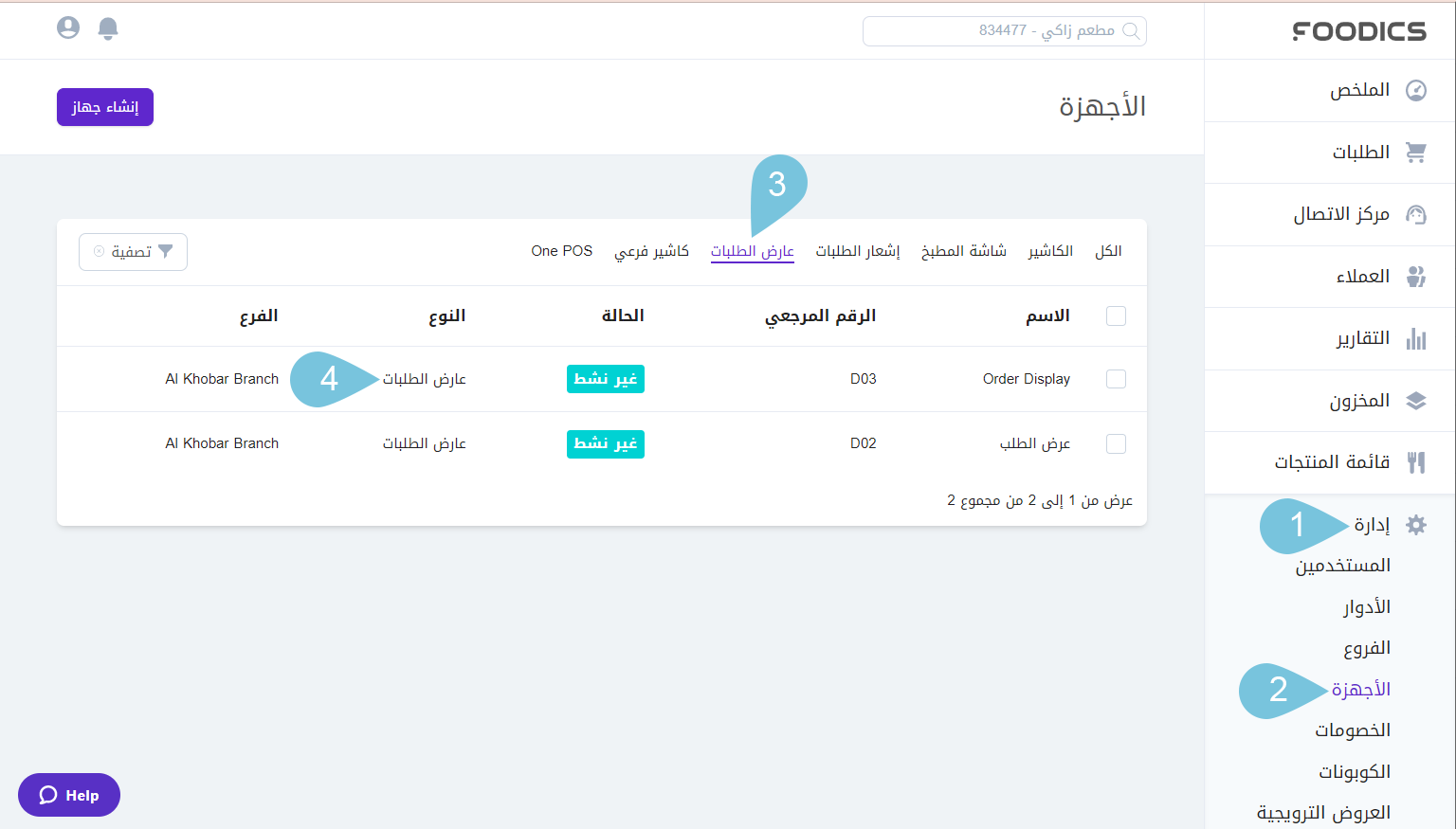The height and width of the screenshot is (829, 1456).
Task: Click the إنشاء جهاز button
Action: 105,107
